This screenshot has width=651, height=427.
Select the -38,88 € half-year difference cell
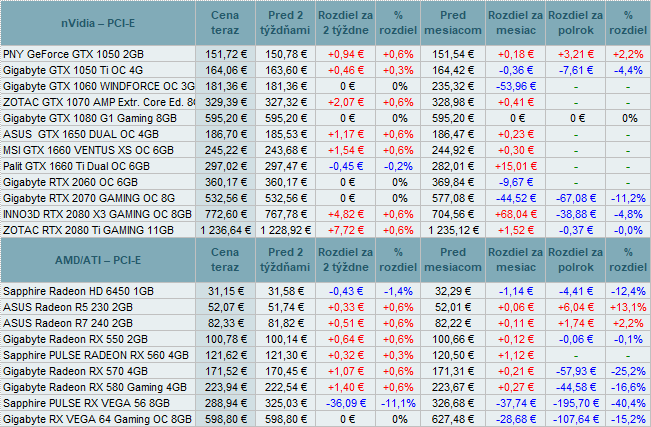coord(576,214)
